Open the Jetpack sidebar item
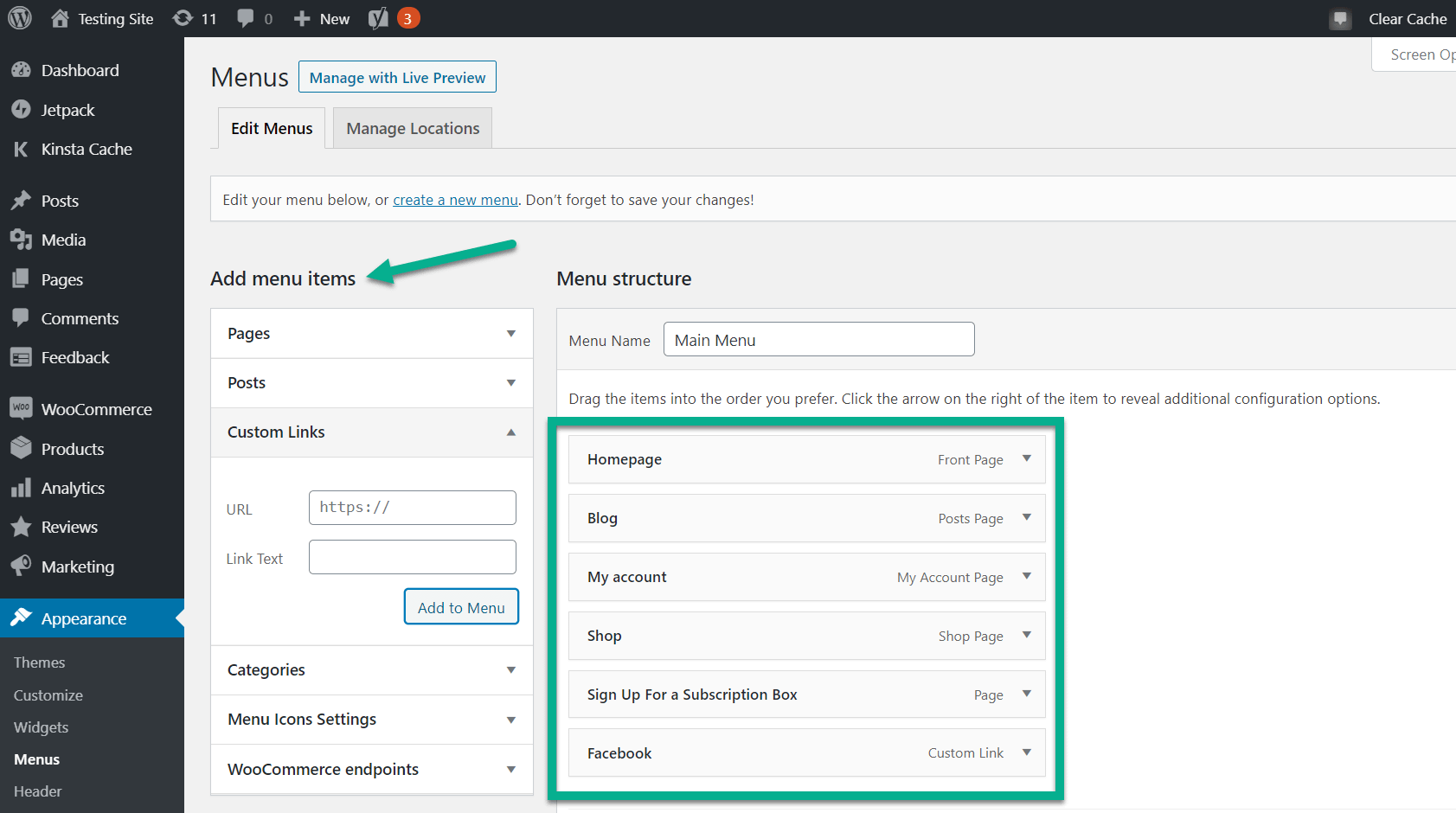1456x813 pixels. tap(21, 109)
